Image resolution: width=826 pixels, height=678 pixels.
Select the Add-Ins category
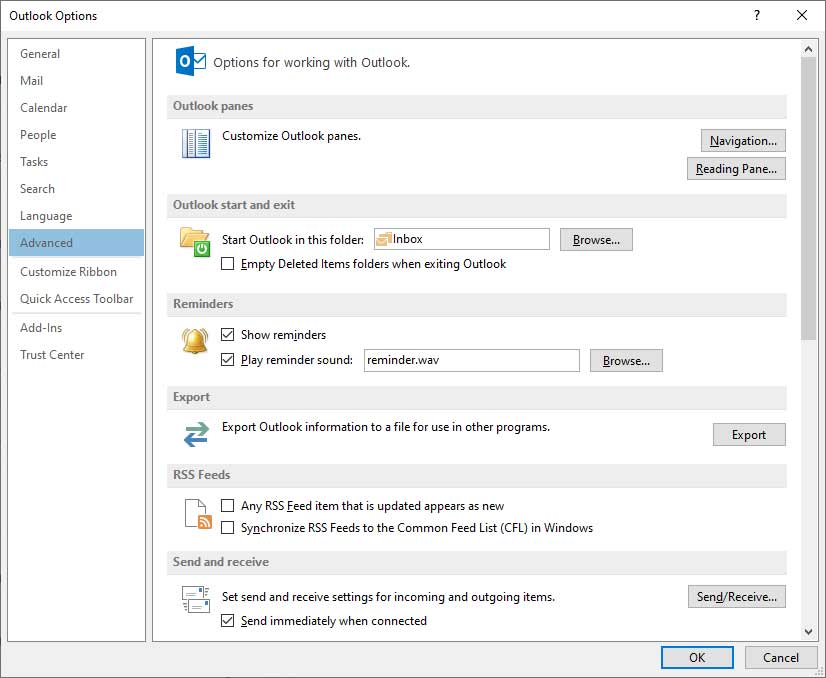pyautogui.click(x=76, y=328)
